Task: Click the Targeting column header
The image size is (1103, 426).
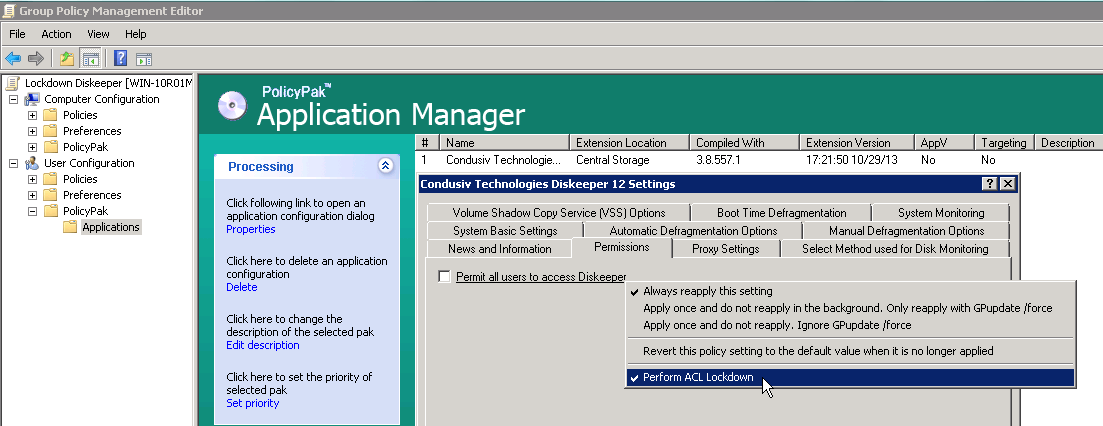Action: point(1004,143)
